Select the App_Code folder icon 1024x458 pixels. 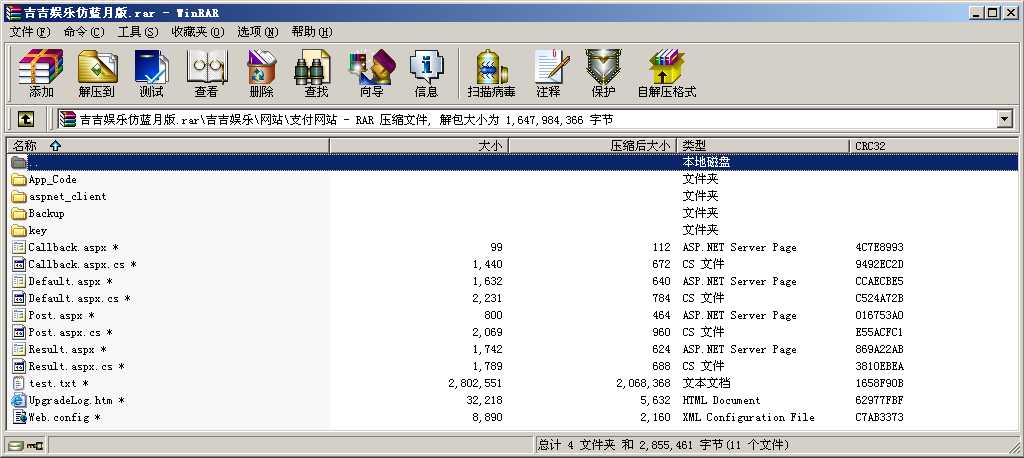(x=19, y=180)
